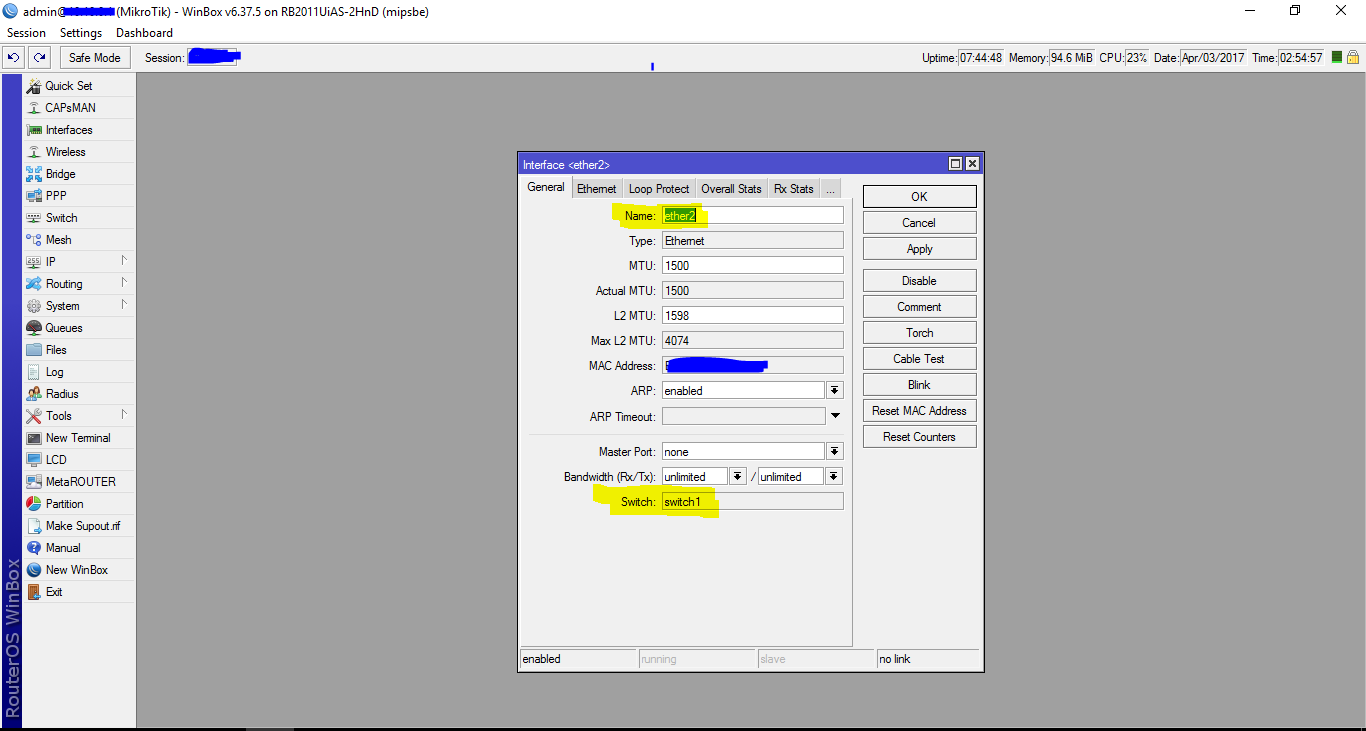Click the MTU input field
Screen dimensions: 1366x731
[x=752, y=266]
